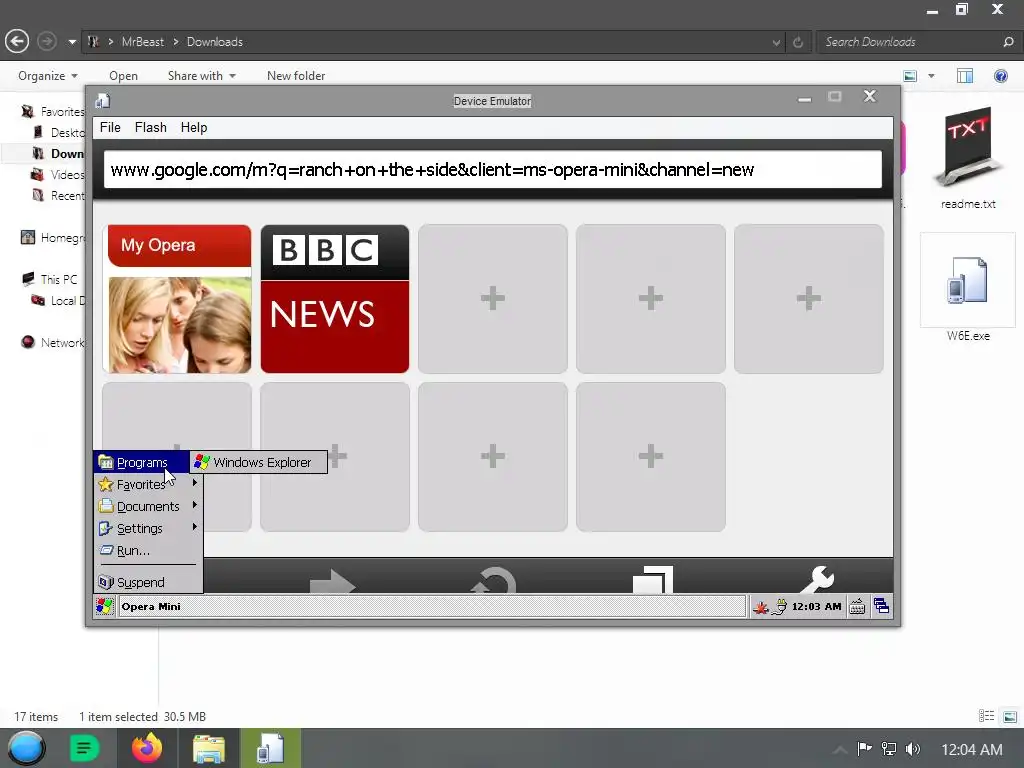
Task: Expand the Explorer address bar history dropdown
Action: tap(776, 42)
